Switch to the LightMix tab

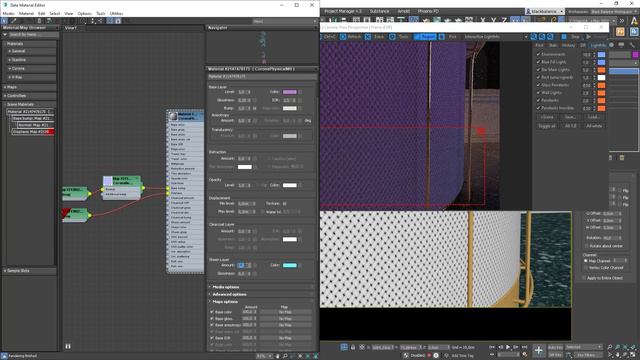click(x=598, y=45)
